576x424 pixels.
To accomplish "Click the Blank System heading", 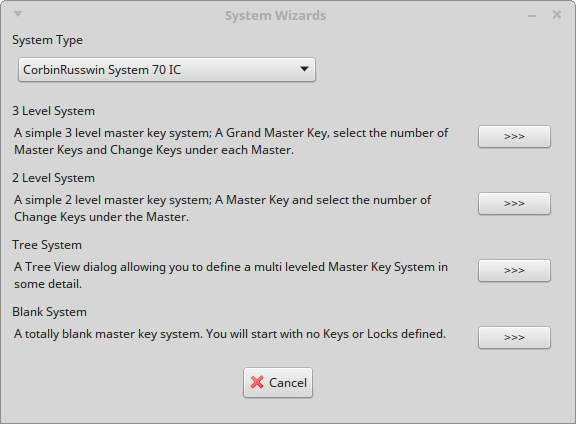I will pos(50,312).
